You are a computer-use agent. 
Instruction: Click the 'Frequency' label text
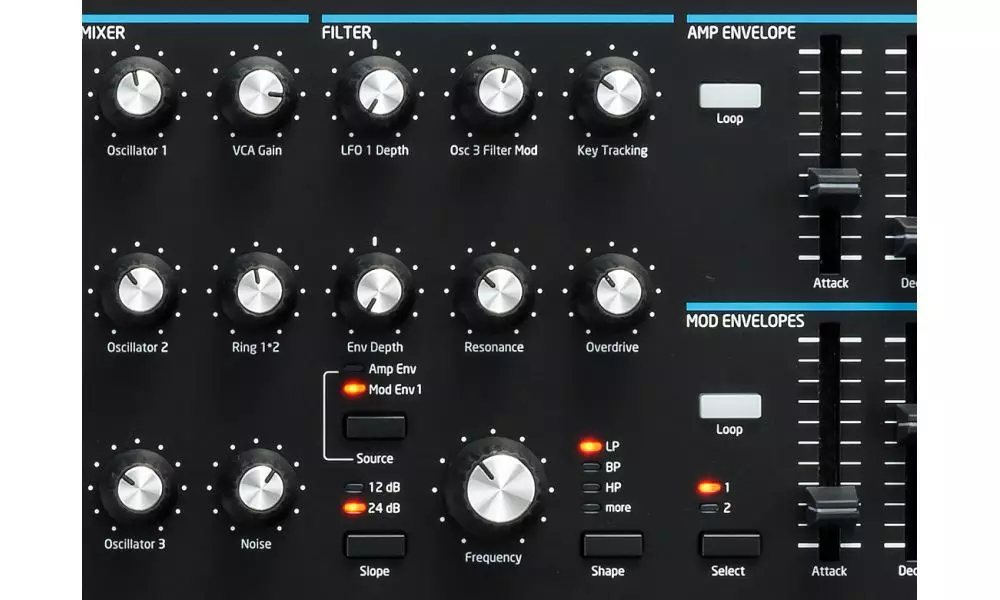tap(493, 557)
